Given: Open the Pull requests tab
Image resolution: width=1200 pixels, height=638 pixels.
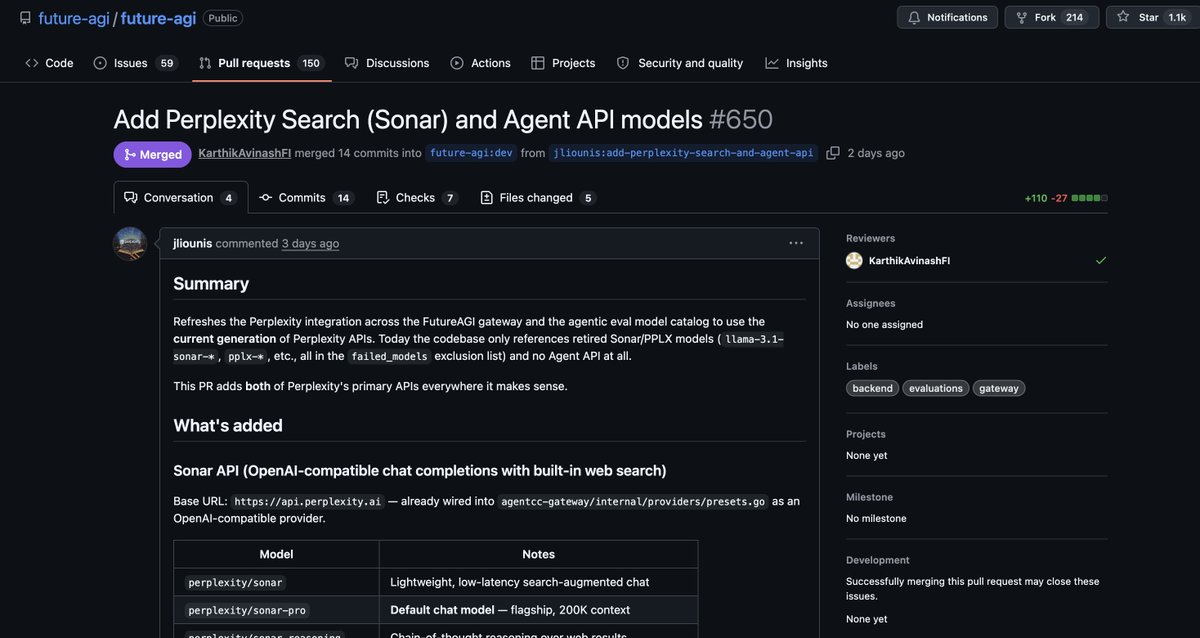Looking at the screenshot, I should [261, 63].
